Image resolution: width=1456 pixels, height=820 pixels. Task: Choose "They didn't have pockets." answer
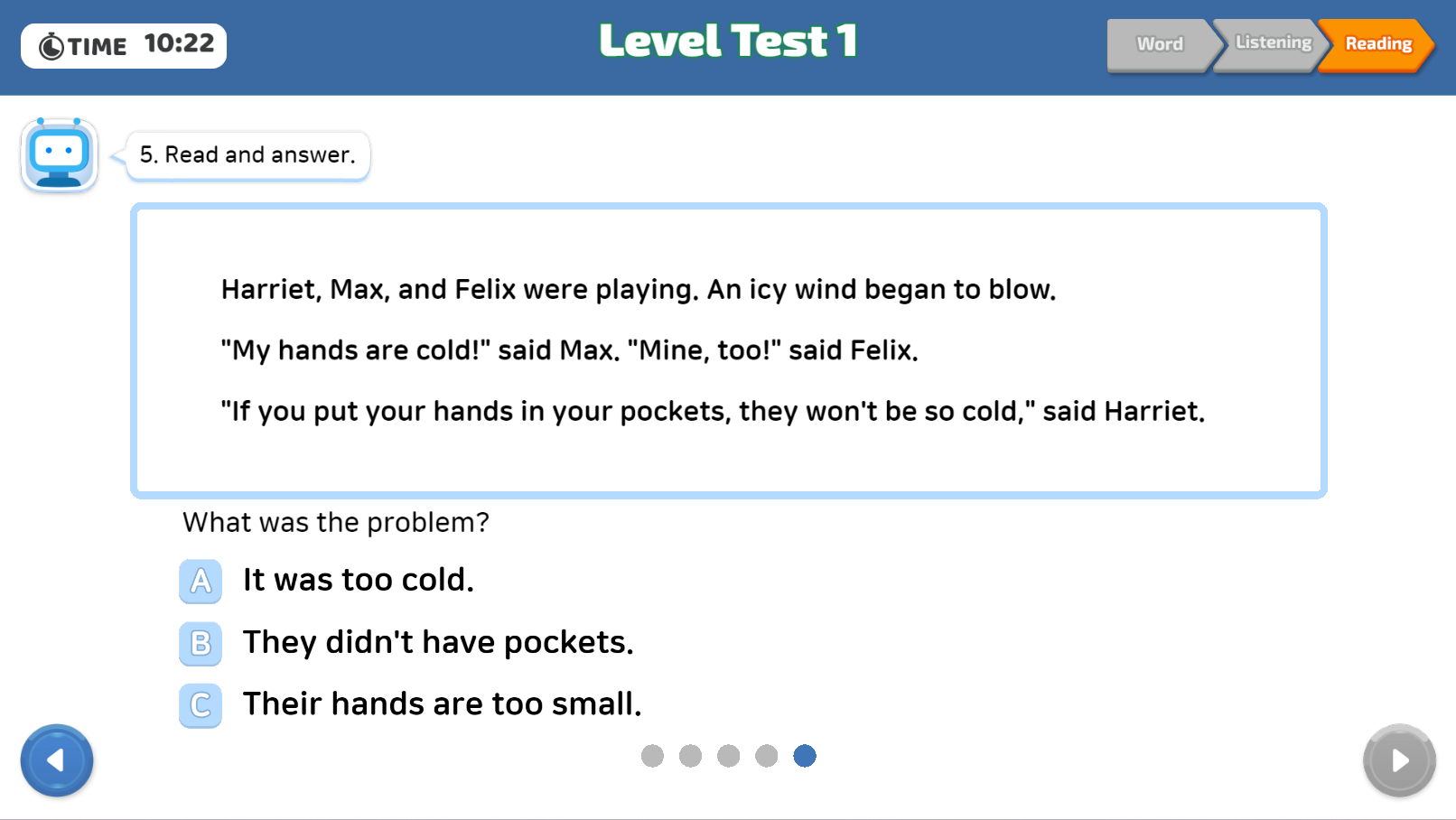[438, 642]
